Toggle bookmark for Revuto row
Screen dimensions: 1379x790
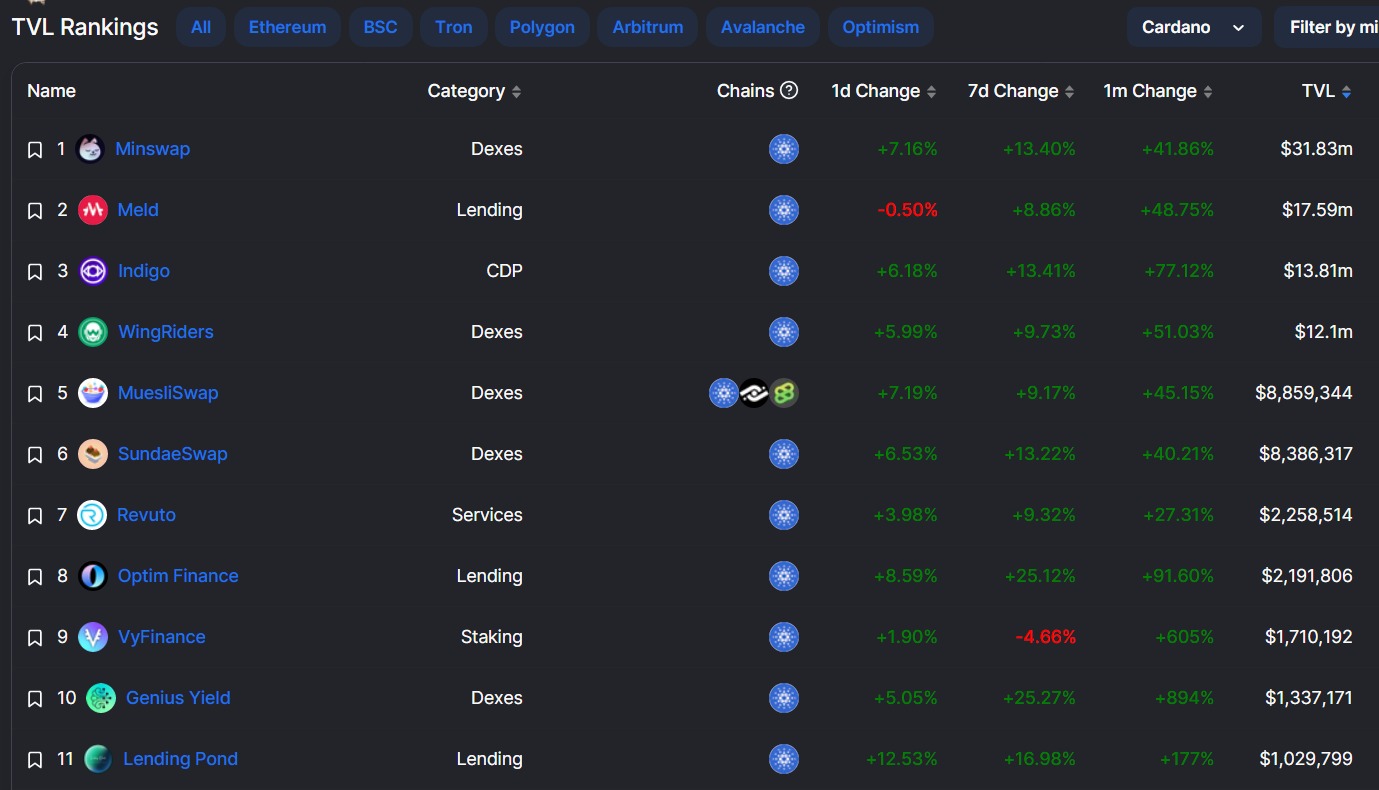click(35, 516)
